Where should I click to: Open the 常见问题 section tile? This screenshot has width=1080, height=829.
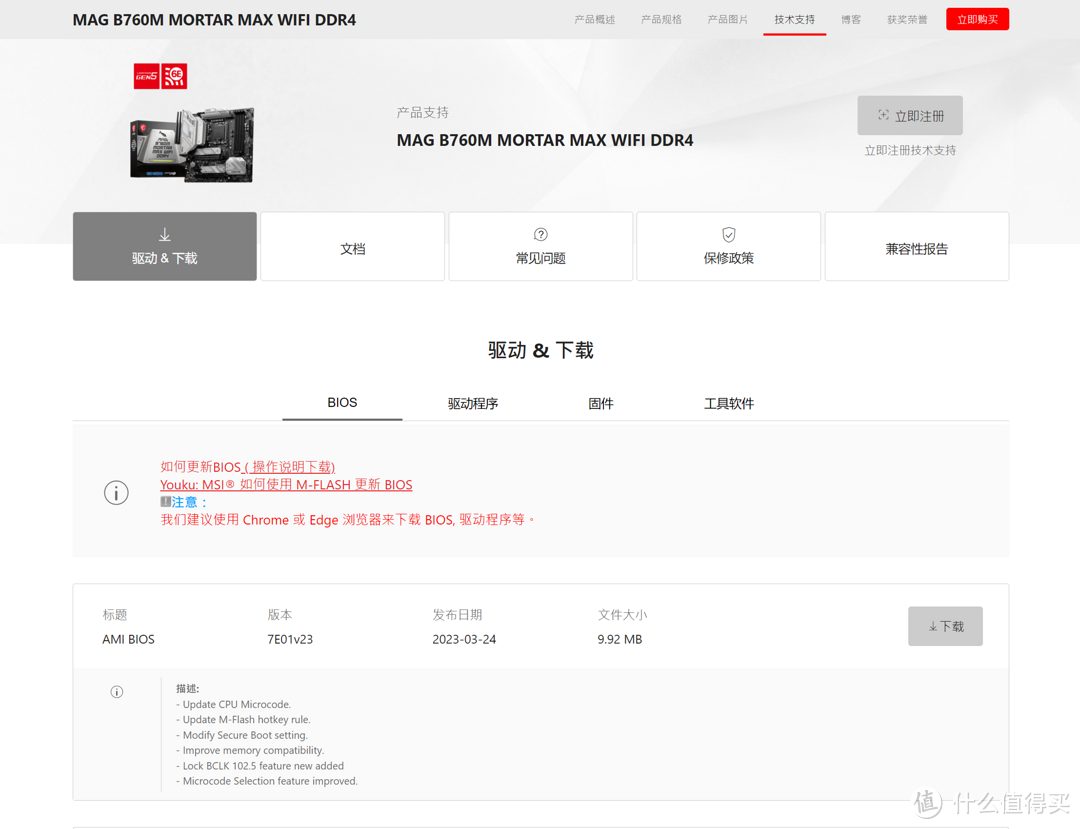[x=541, y=246]
